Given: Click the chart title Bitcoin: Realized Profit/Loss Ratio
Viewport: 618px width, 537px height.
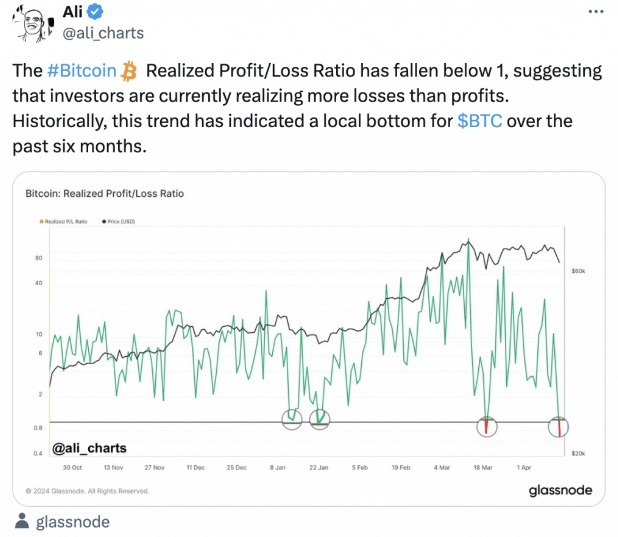Looking at the screenshot, I should (104, 193).
